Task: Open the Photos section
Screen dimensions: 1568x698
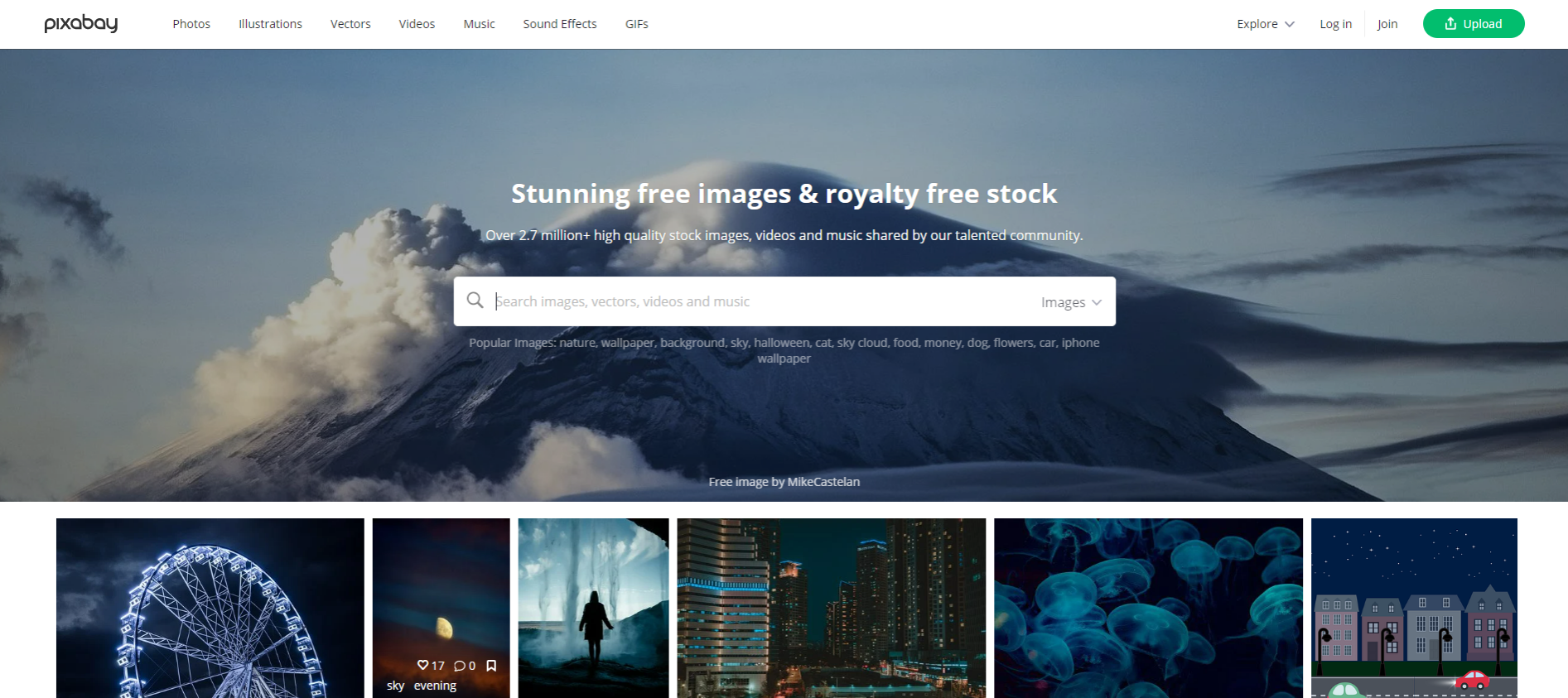Action: (x=191, y=24)
